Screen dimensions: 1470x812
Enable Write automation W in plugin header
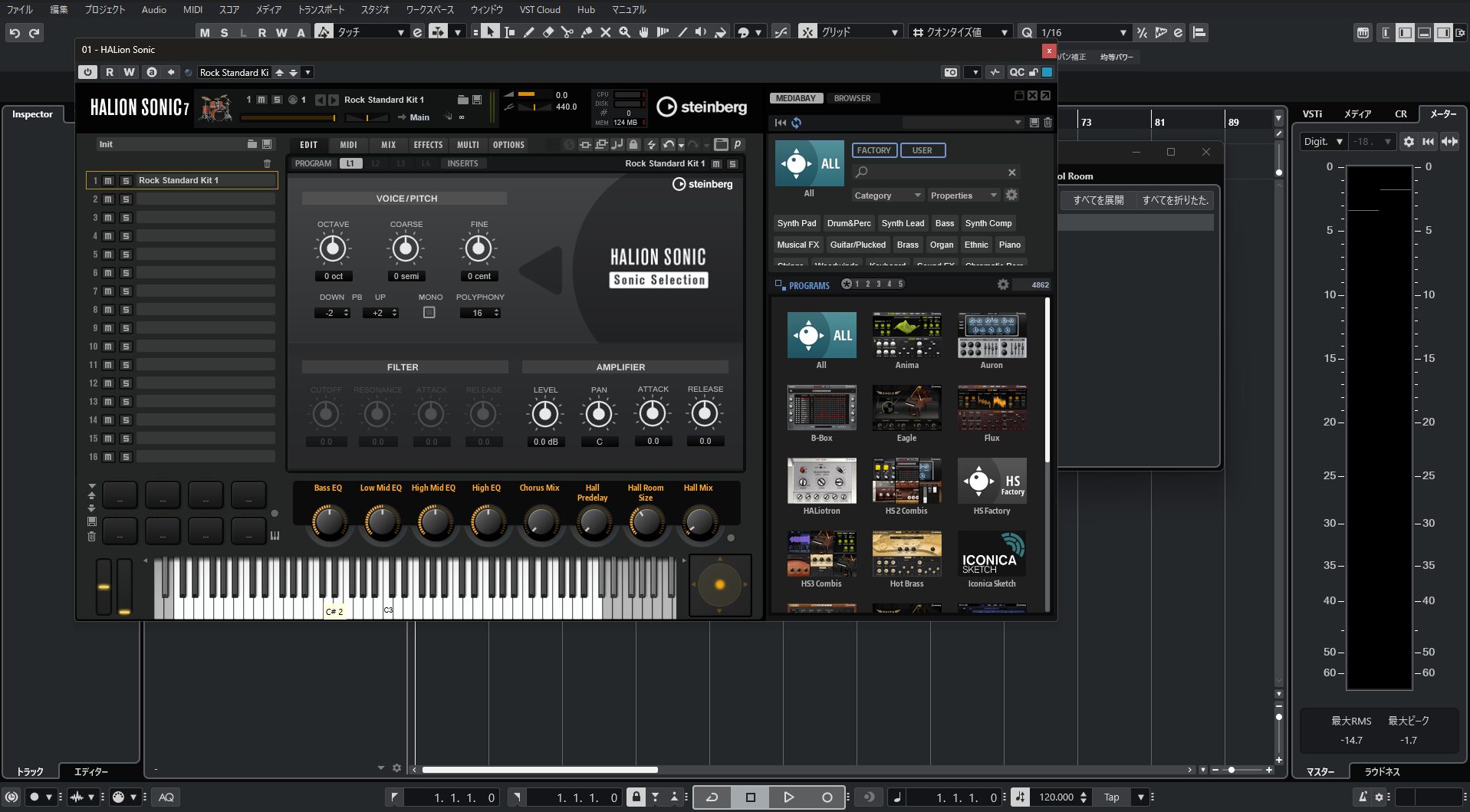(x=129, y=72)
